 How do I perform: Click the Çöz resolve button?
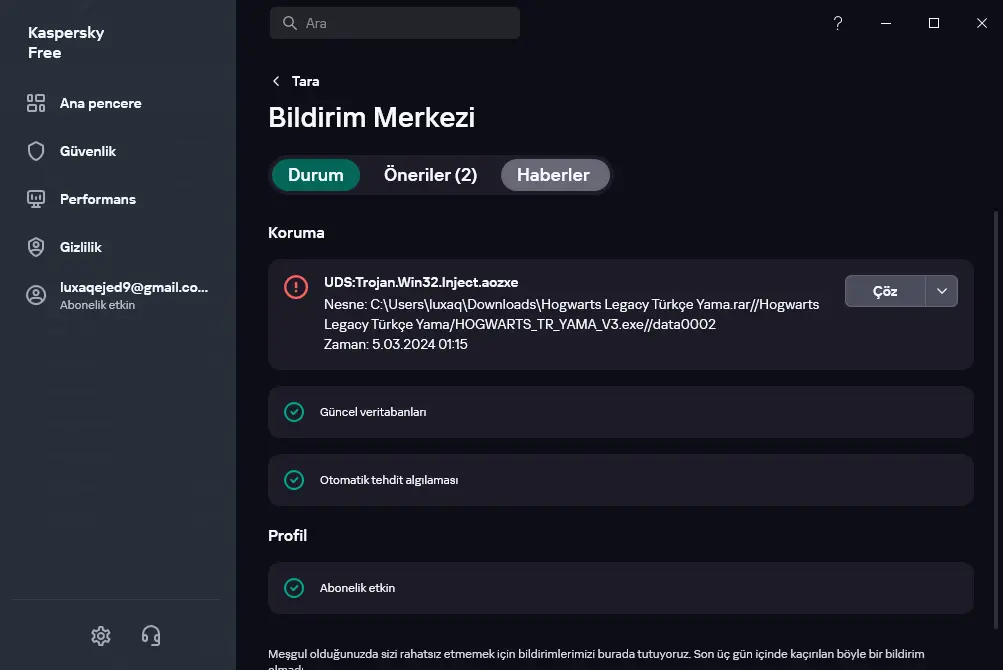[x=885, y=291]
